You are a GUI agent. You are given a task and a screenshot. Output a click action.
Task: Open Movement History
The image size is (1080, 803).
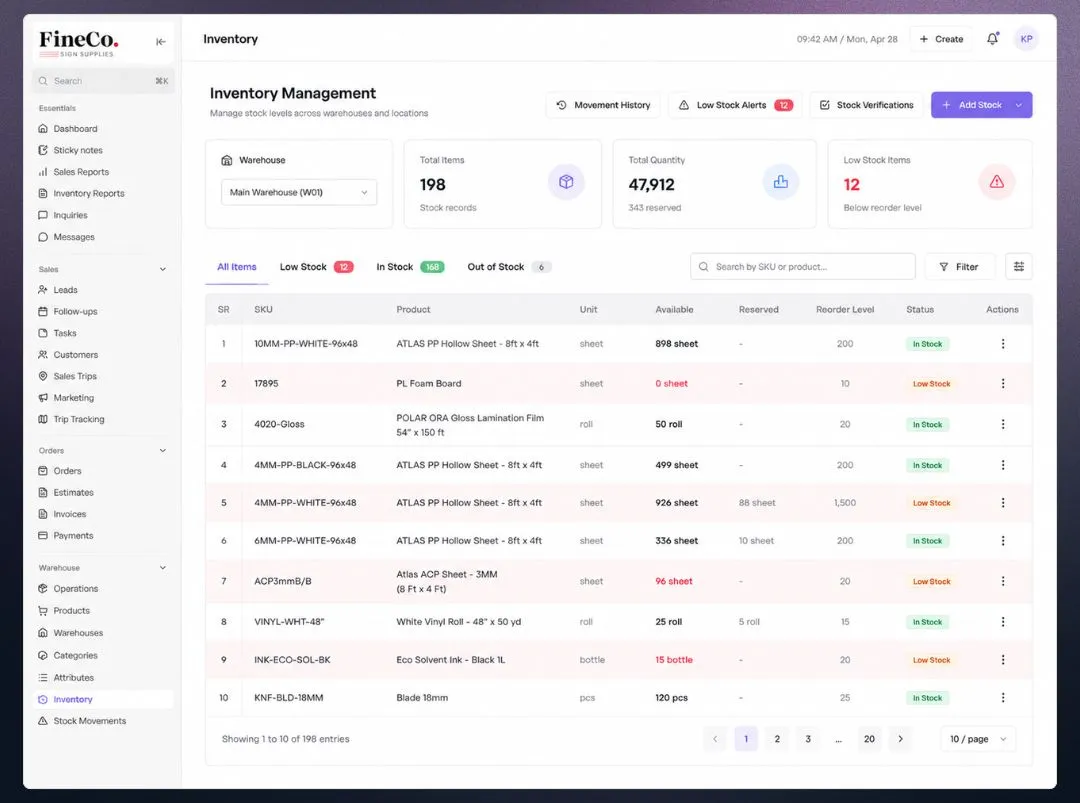603,105
